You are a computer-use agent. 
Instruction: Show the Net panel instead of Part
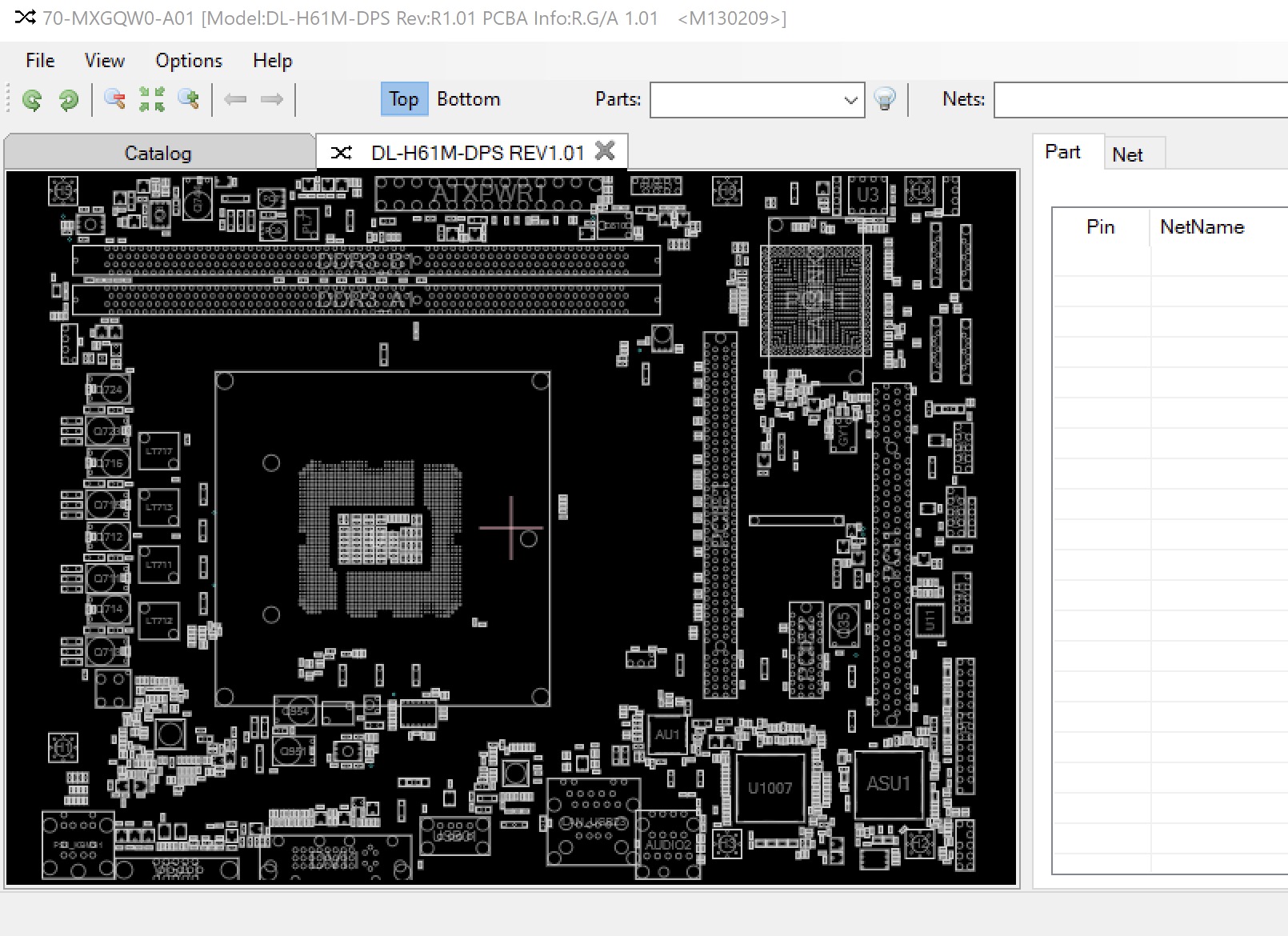pos(1133,154)
